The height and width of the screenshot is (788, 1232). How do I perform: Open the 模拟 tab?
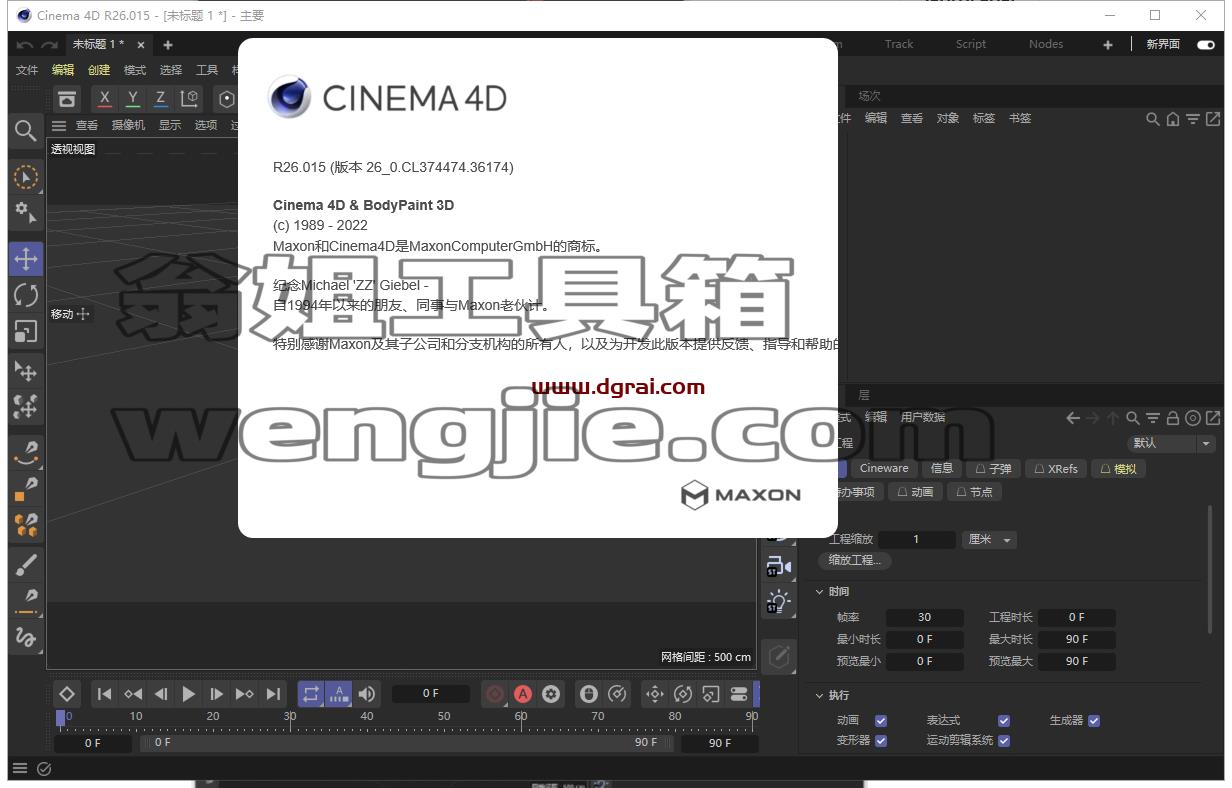coord(1118,468)
